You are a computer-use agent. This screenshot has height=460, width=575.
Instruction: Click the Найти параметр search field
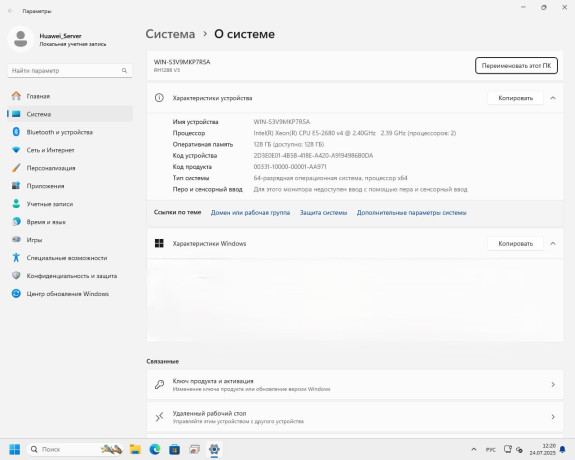70,70
